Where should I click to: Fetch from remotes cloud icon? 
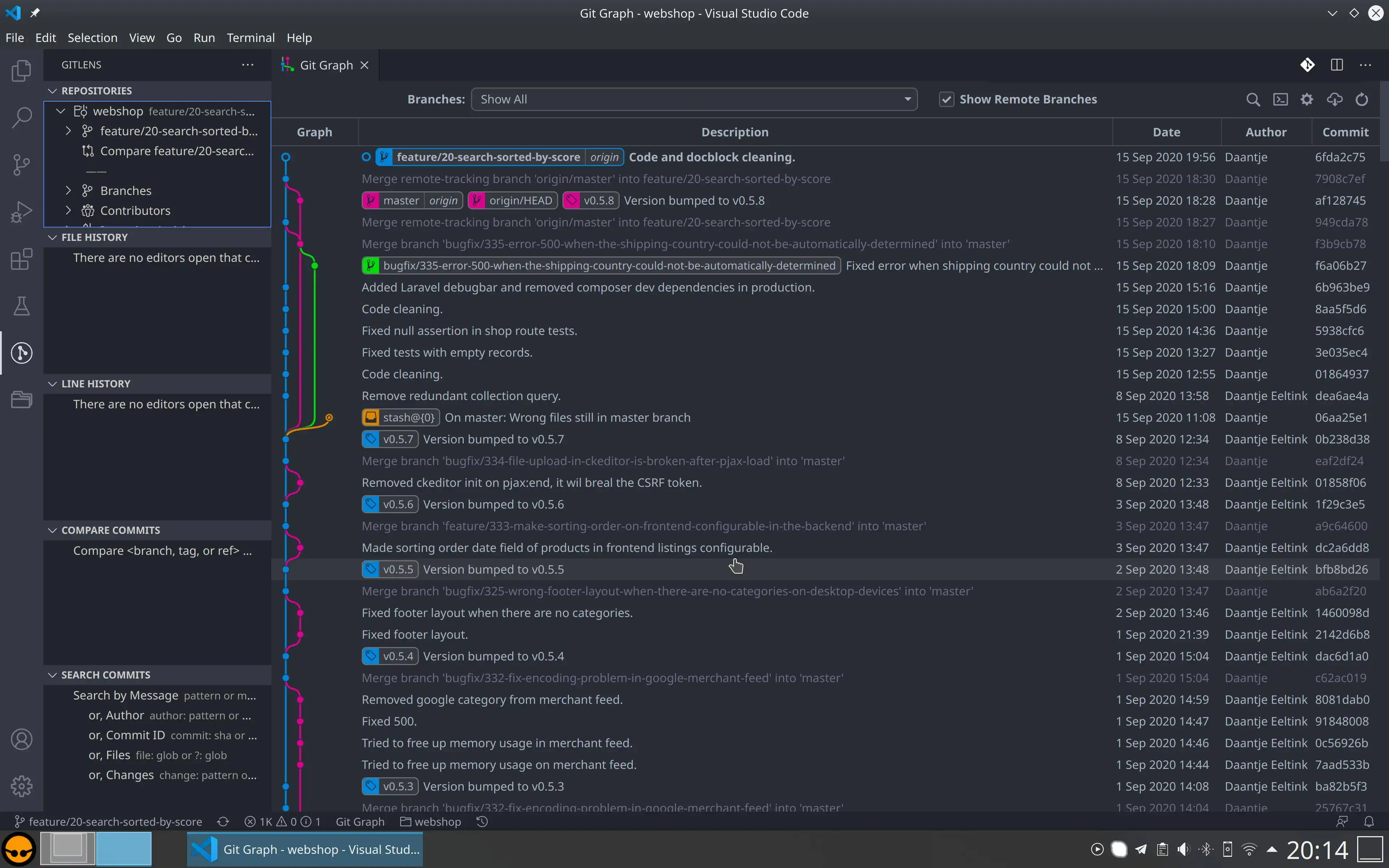(x=1334, y=99)
